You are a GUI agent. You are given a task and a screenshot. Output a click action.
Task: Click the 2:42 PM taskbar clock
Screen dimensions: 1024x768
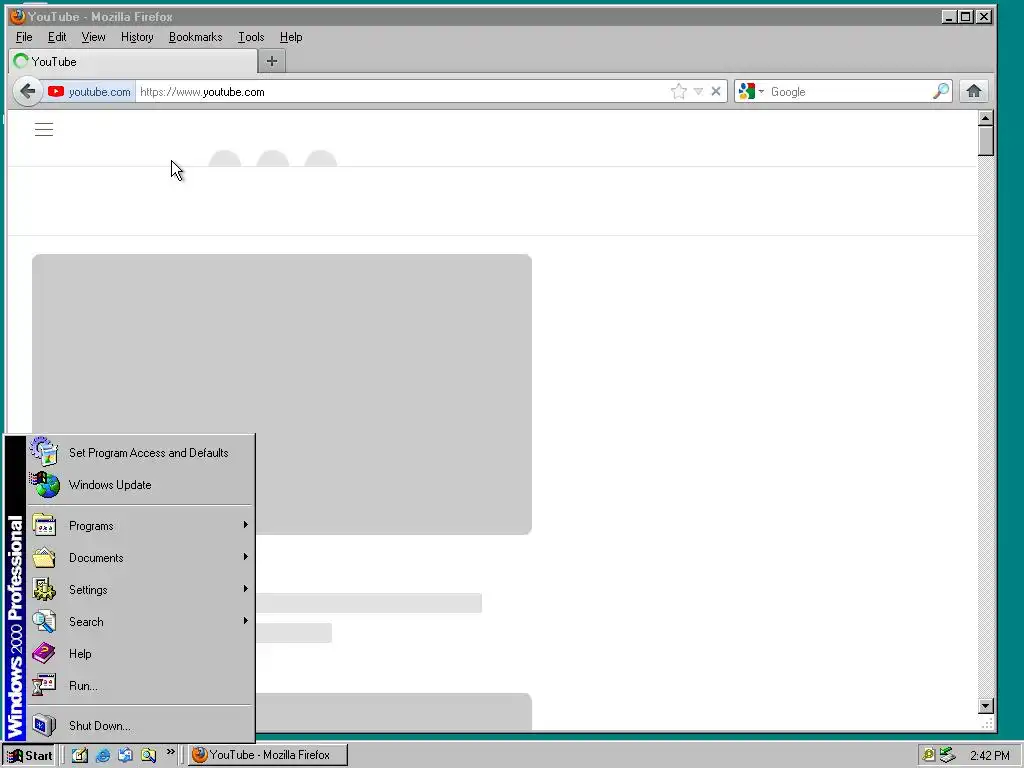pyautogui.click(x=989, y=756)
